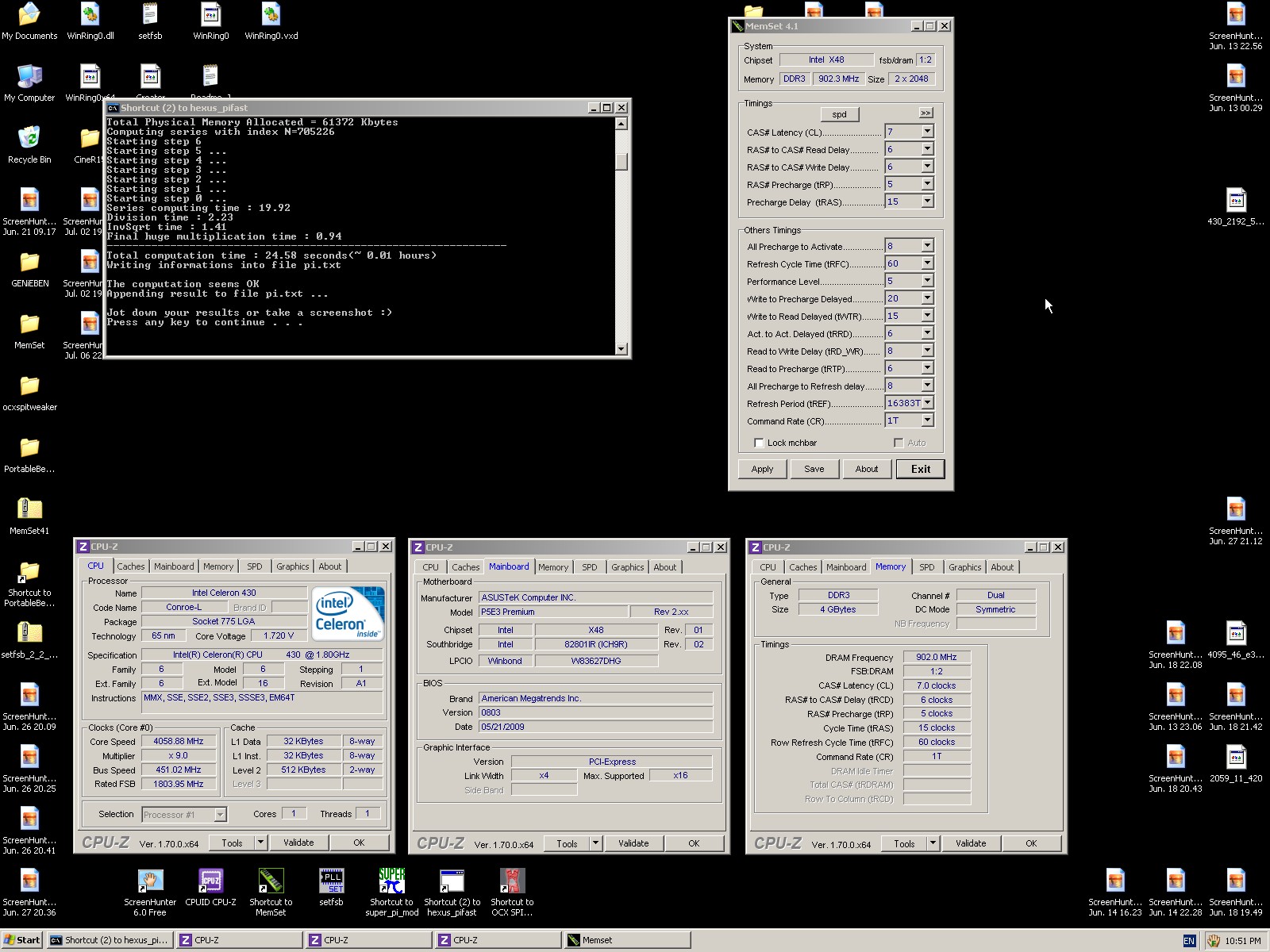
Task: Expand Precharge Delay (tRAS) dropdown
Action: pyautogui.click(x=927, y=202)
